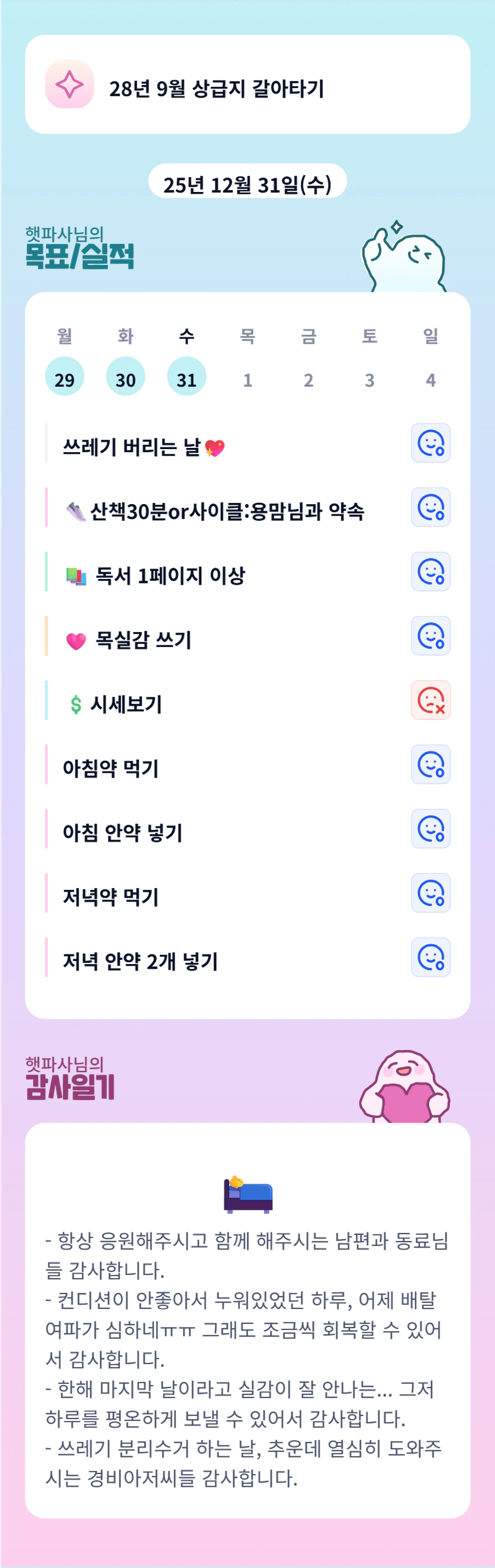Click the sparkle star goal icon
495x1568 pixels.
click(69, 84)
